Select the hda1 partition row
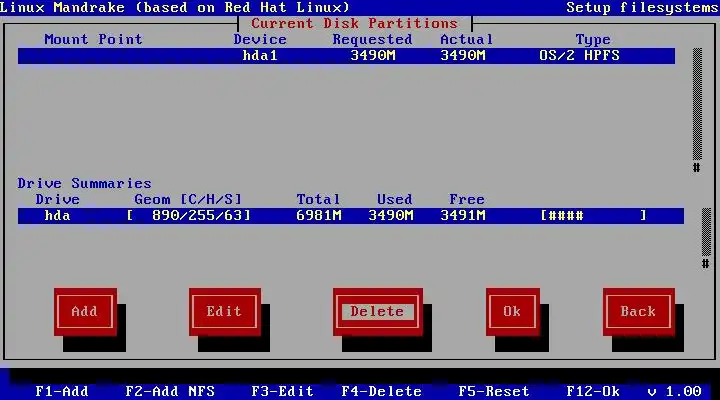Image resolution: width=720 pixels, height=400 pixels. (x=346, y=56)
